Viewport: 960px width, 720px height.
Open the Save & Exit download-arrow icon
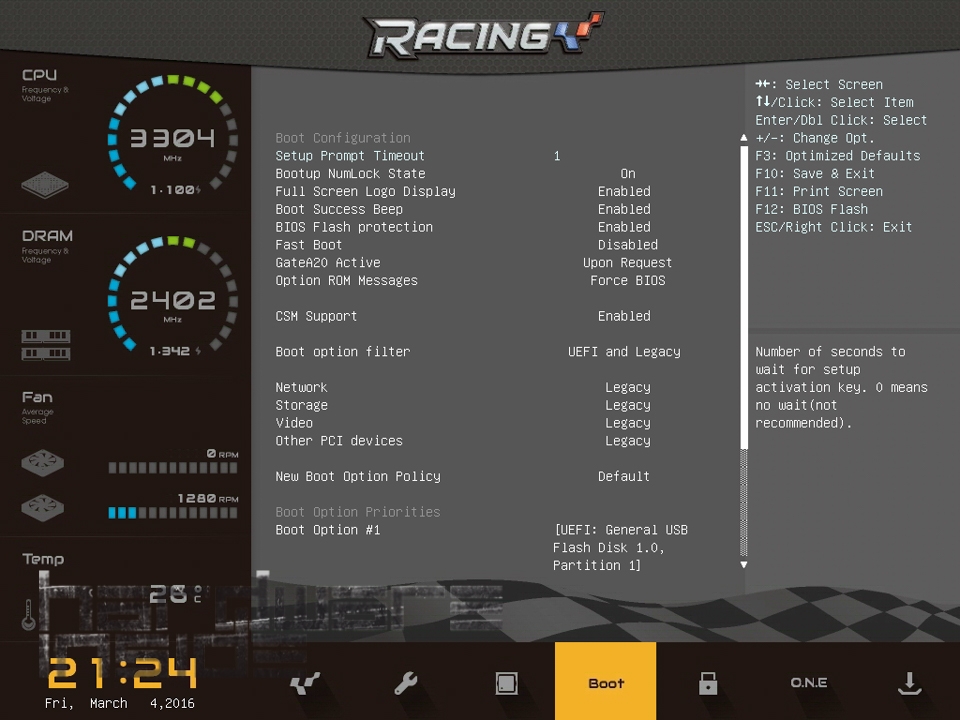(908, 684)
